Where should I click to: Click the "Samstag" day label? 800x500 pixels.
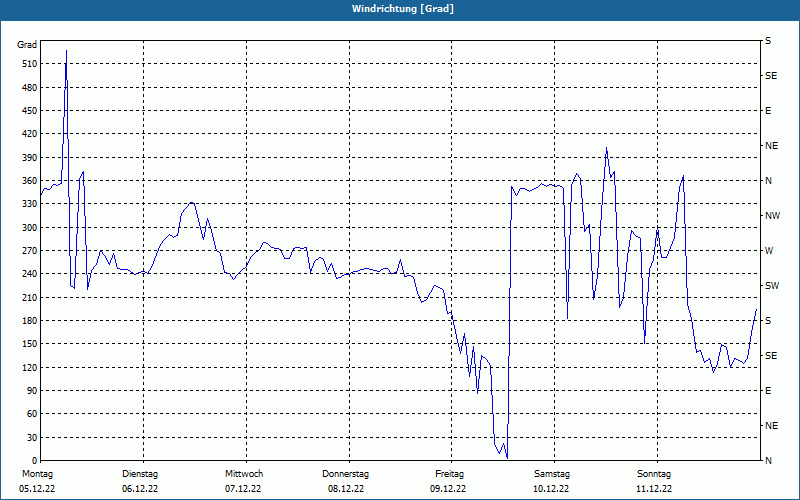(x=552, y=474)
